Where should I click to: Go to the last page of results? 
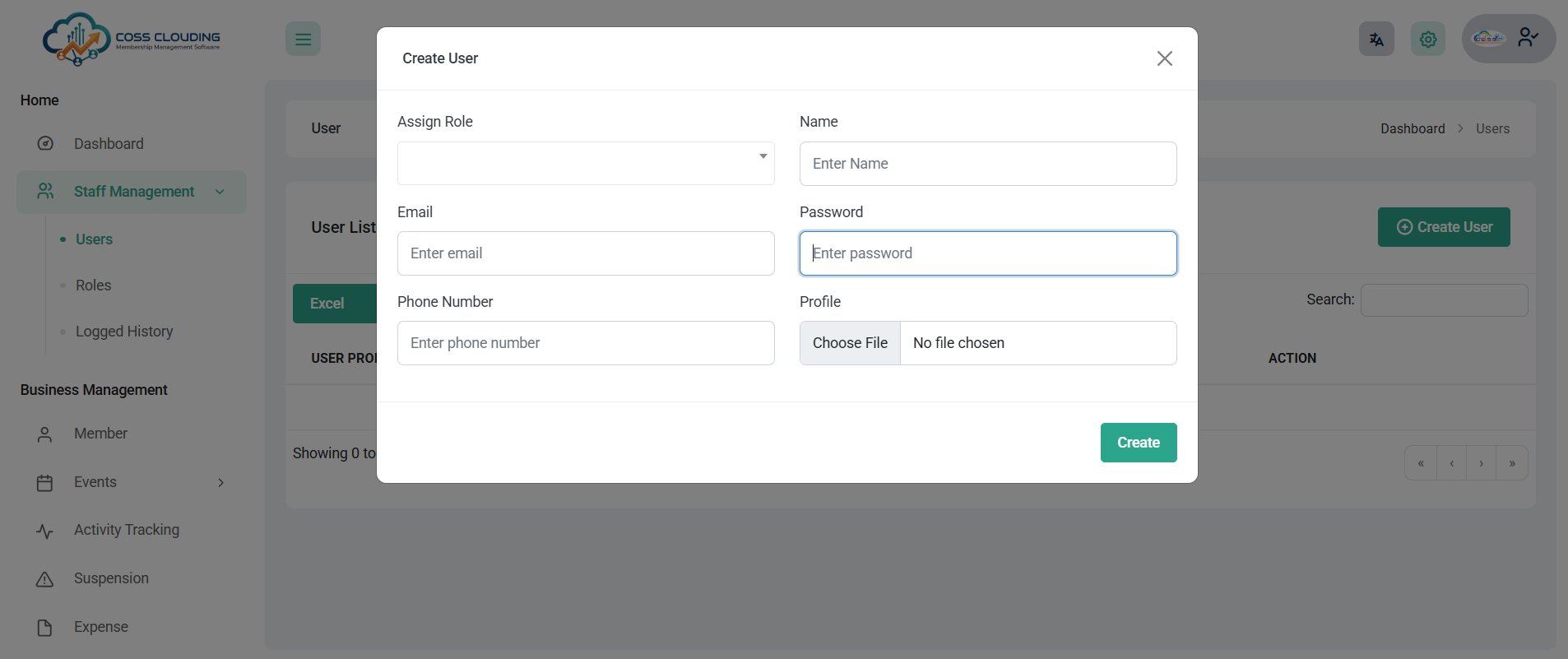1512,463
